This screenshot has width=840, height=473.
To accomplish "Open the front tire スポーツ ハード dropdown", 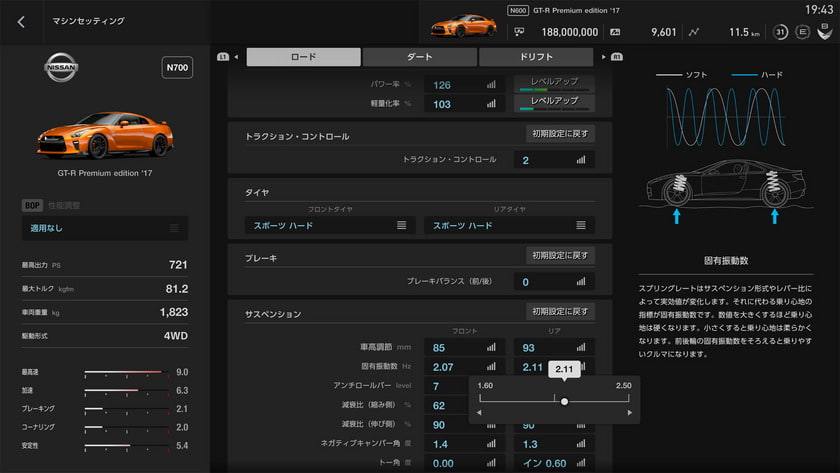I will pos(329,226).
